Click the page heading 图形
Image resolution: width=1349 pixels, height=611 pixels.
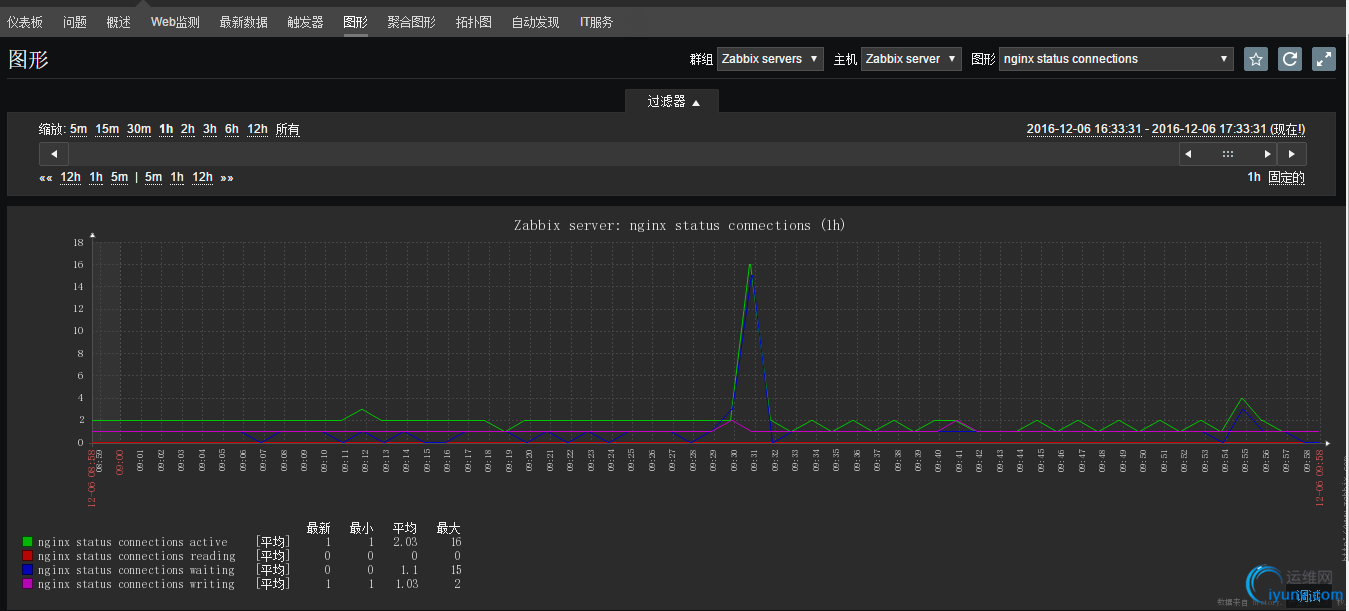point(28,59)
